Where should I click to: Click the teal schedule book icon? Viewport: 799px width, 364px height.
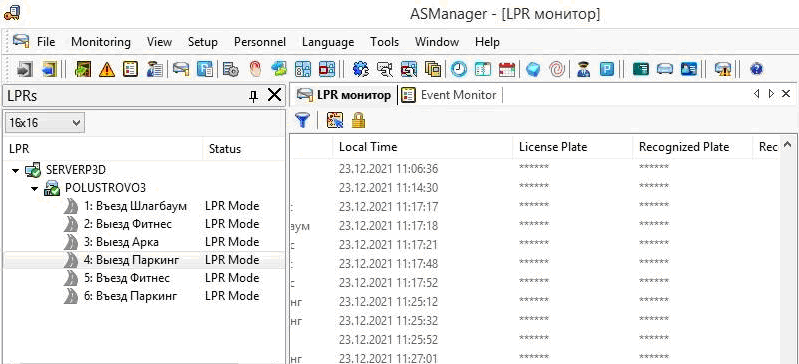(x=483, y=69)
